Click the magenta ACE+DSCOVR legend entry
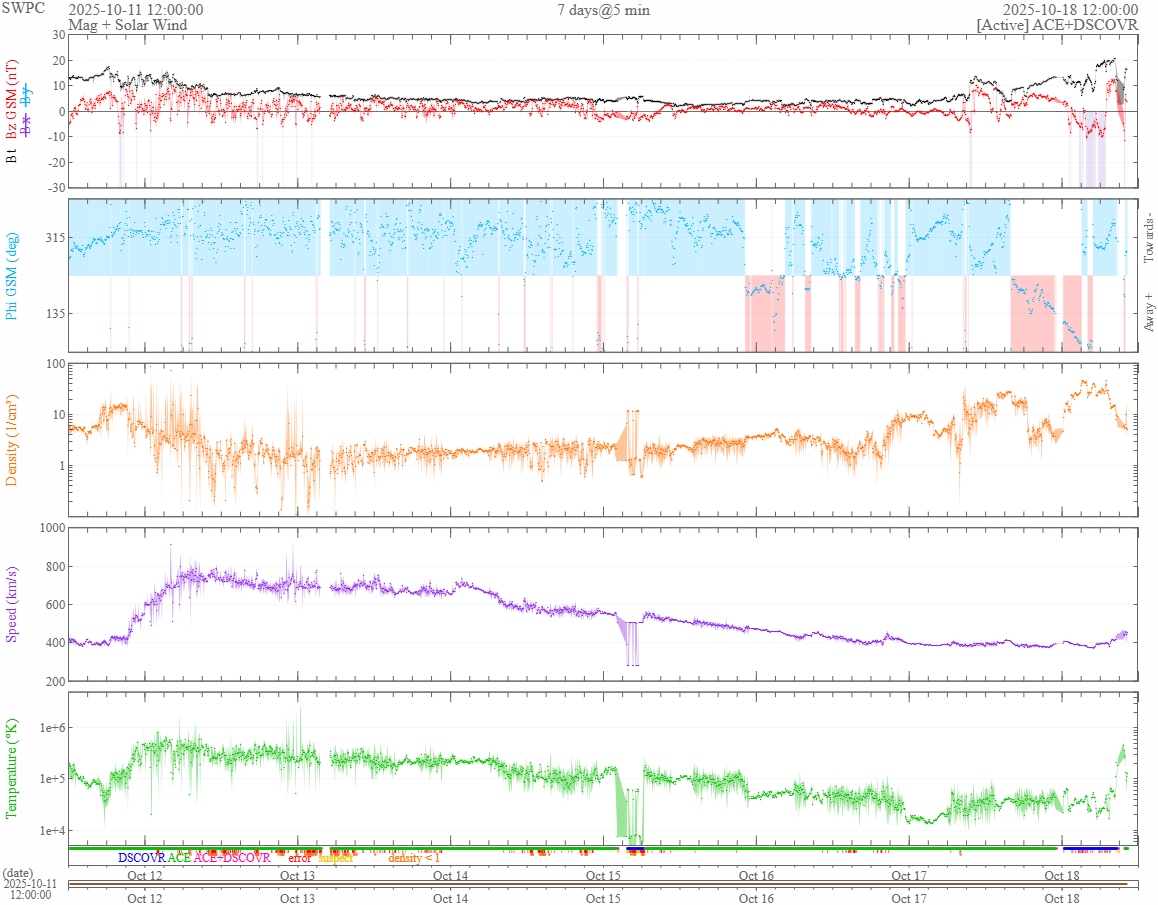This screenshot has height=905, width=1158. [x=232, y=858]
